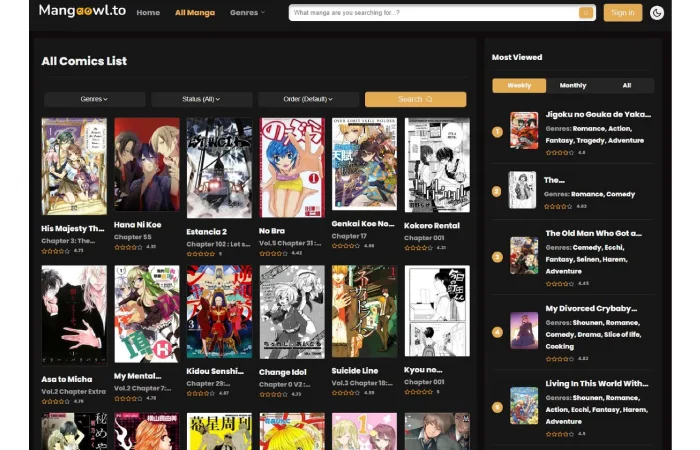Open the Change Idol cover thumbnail
The width and height of the screenshot is (700, 450).
[x=292, y=312]
